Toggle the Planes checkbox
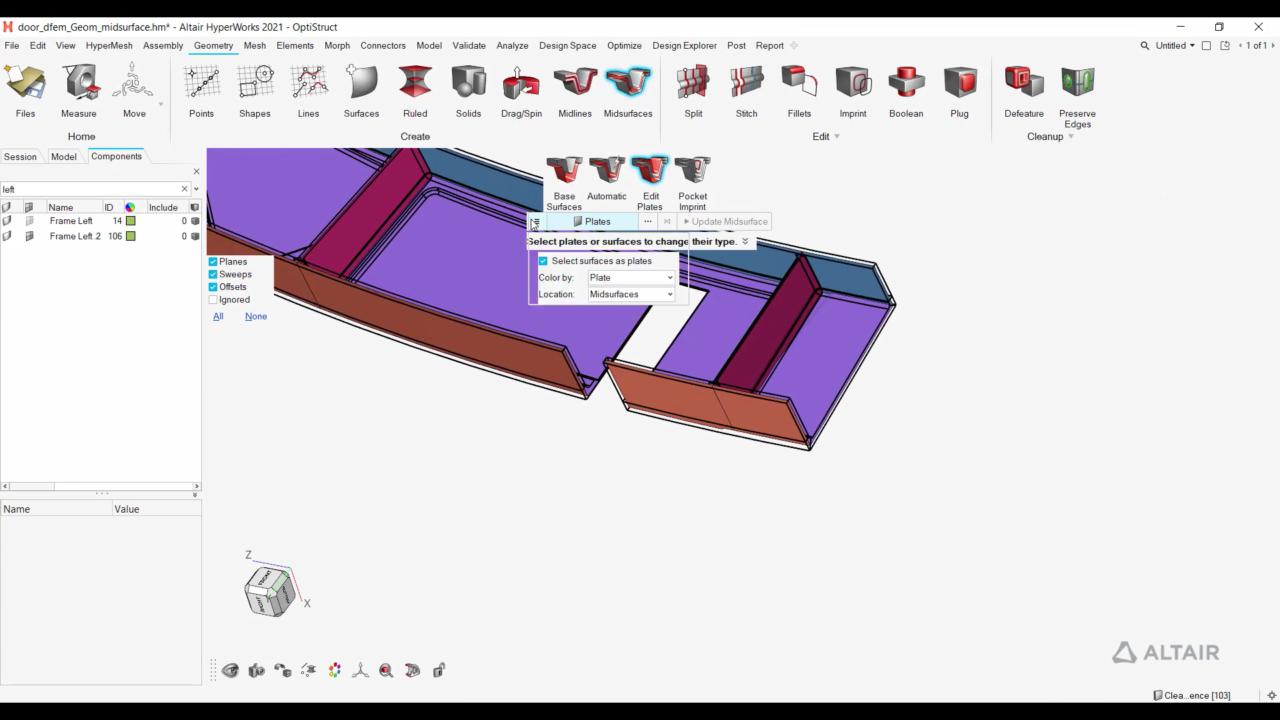This screenshot has height=720, width=1280. tap(213, 262)
